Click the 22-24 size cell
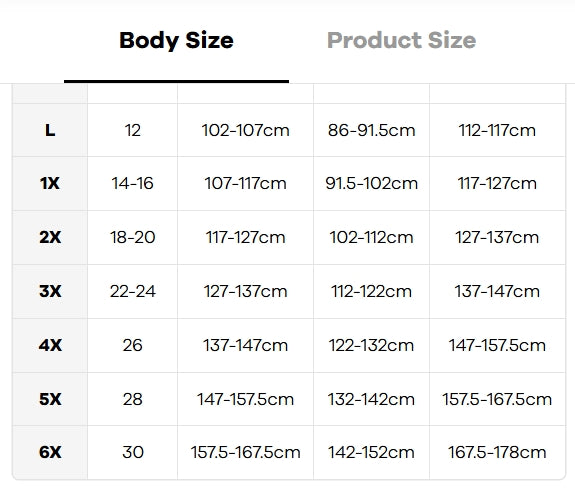Viewport: 575px width, 495px height. click(x=132, y=292)
